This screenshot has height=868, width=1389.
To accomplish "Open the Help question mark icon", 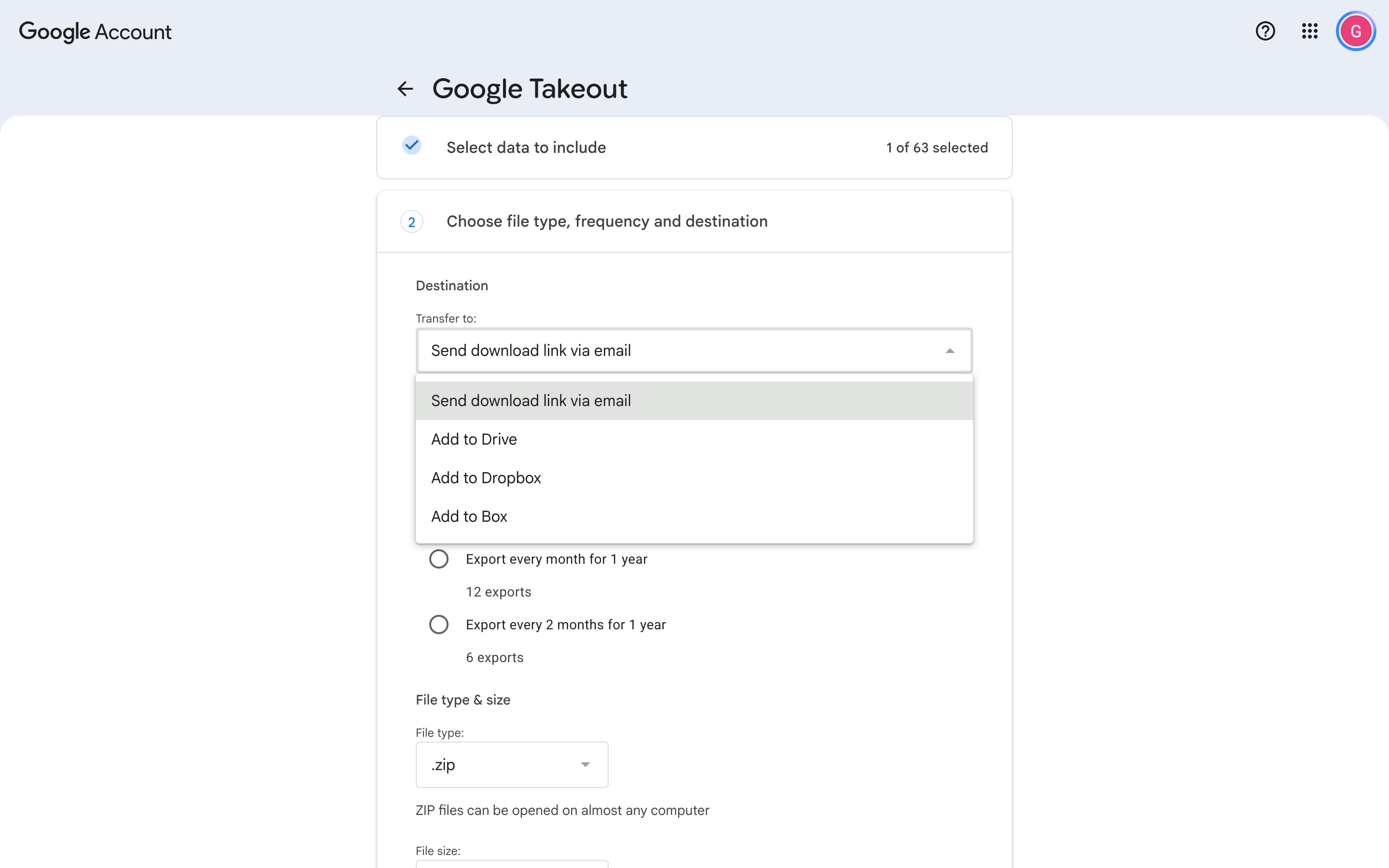I will (x=1265, y=31).
